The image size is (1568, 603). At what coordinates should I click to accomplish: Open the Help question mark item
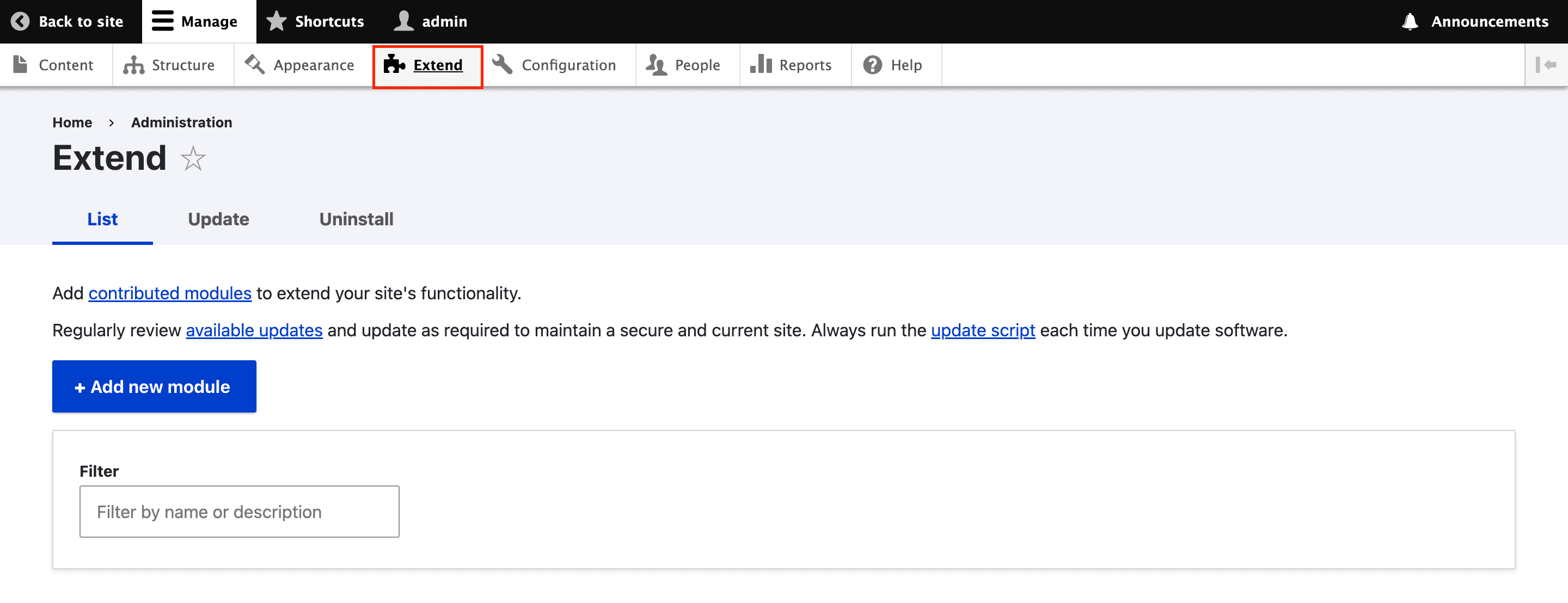click(x=893, y=65)
